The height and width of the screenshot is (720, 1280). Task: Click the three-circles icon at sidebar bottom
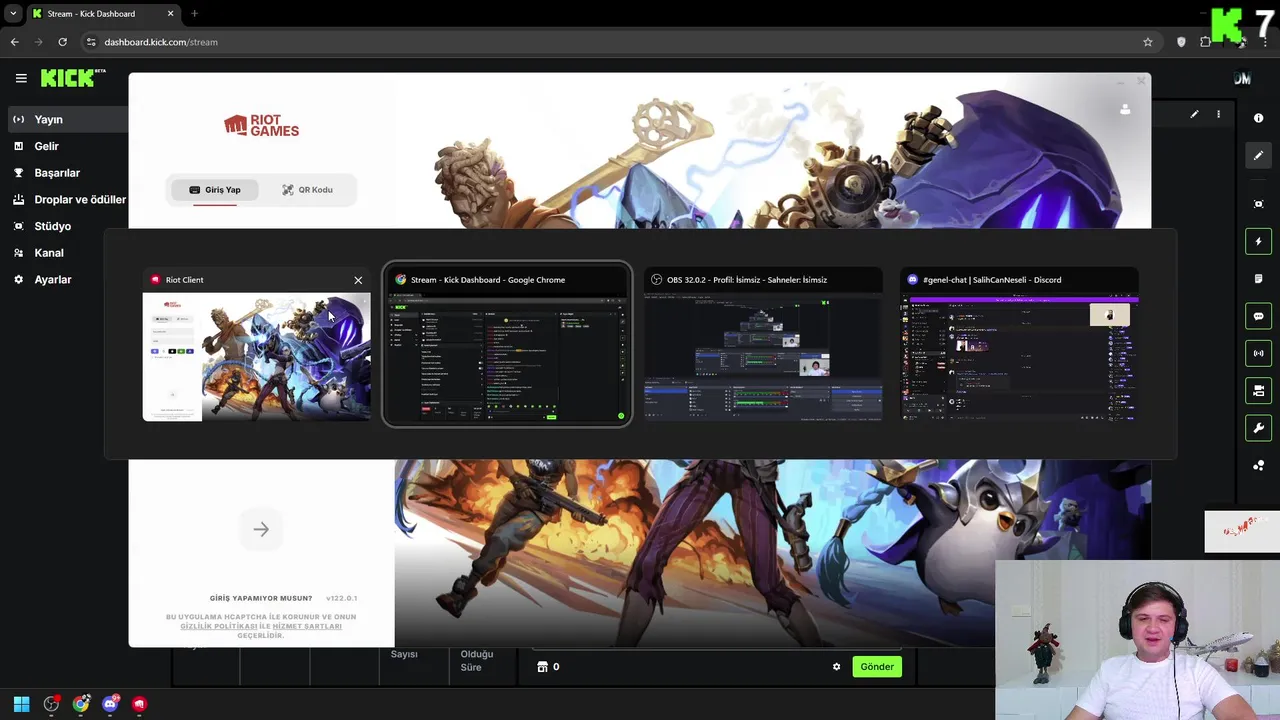point(1258,465)
